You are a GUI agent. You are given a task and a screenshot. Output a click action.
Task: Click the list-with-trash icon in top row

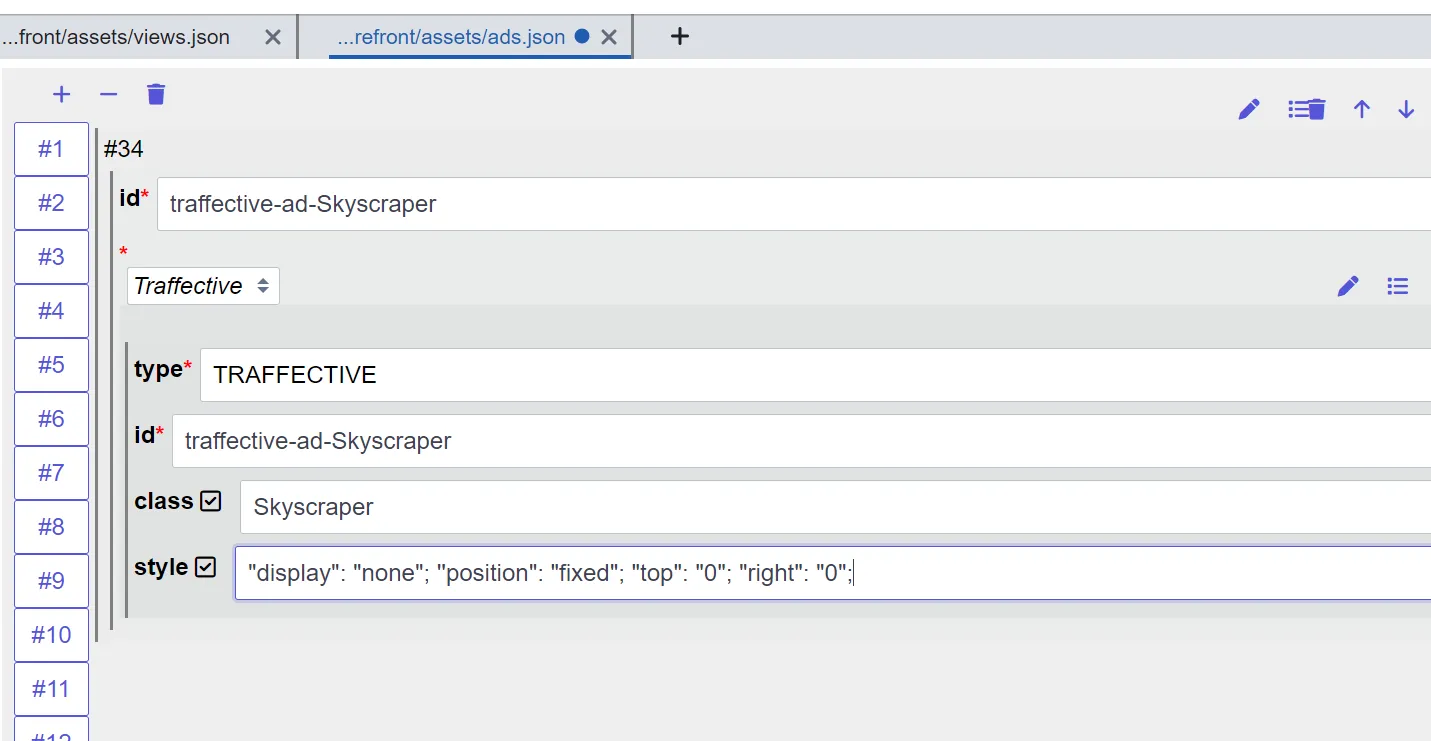click(1306, 109)
